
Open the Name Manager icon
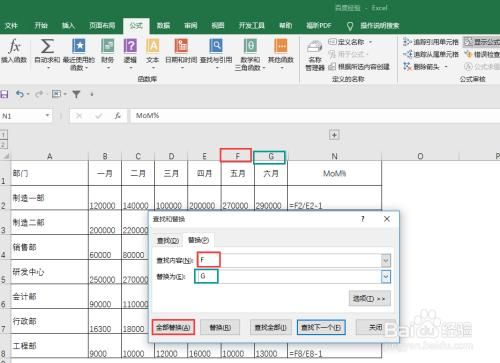point(315,55)
